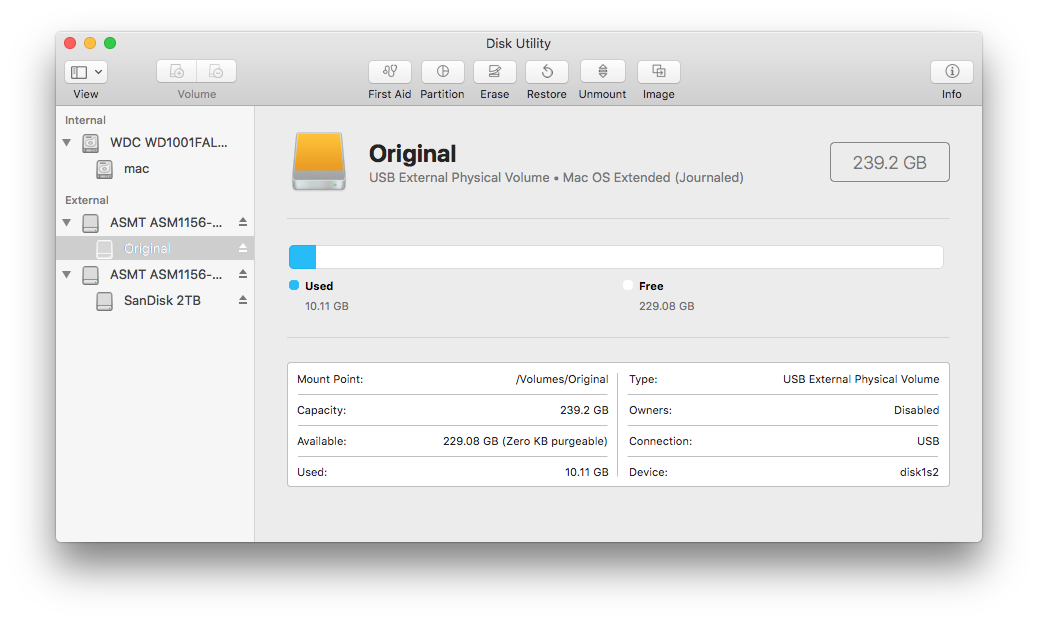
Task: Click the /Volumes/Original mount point value
Action: click(562, 379)
